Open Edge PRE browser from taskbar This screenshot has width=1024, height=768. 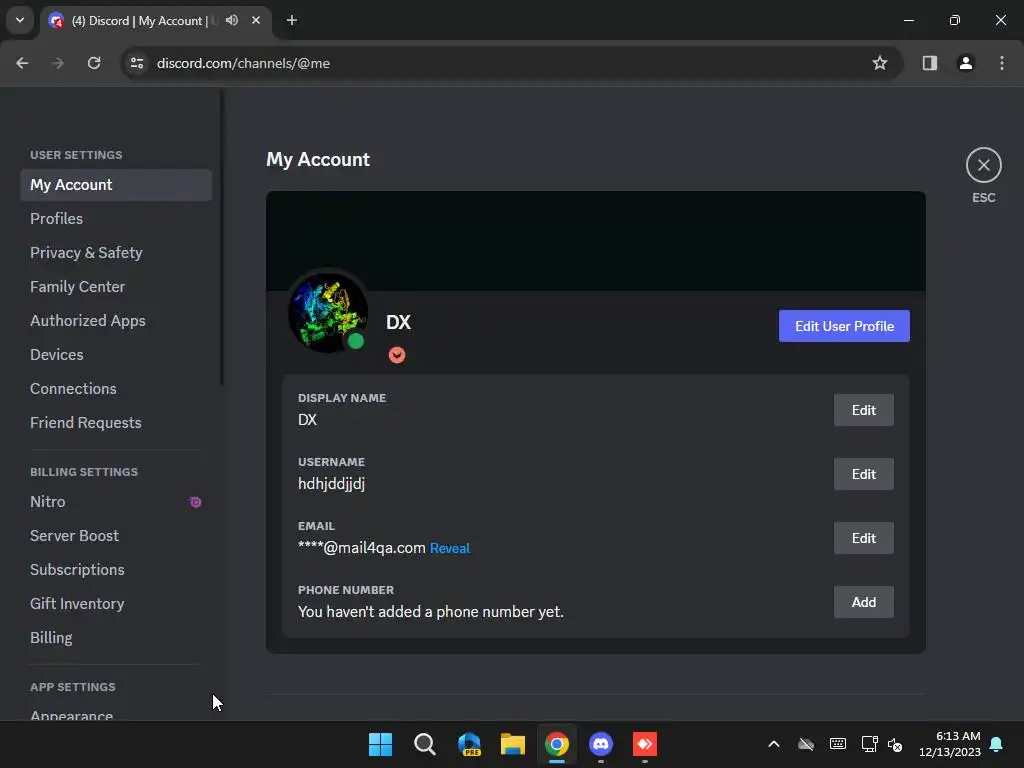coord(469,744)
